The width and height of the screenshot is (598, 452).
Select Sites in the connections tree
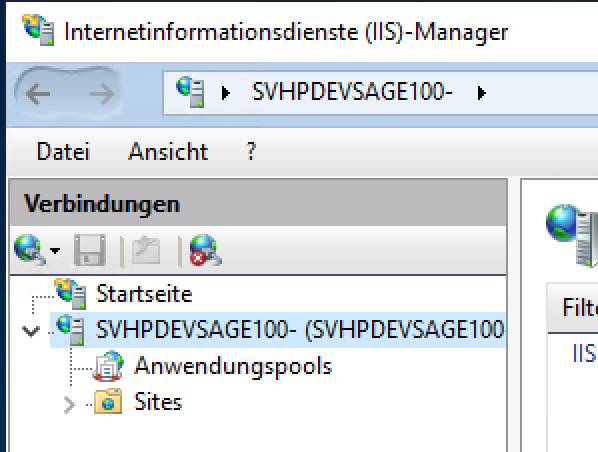coord(158,402)
